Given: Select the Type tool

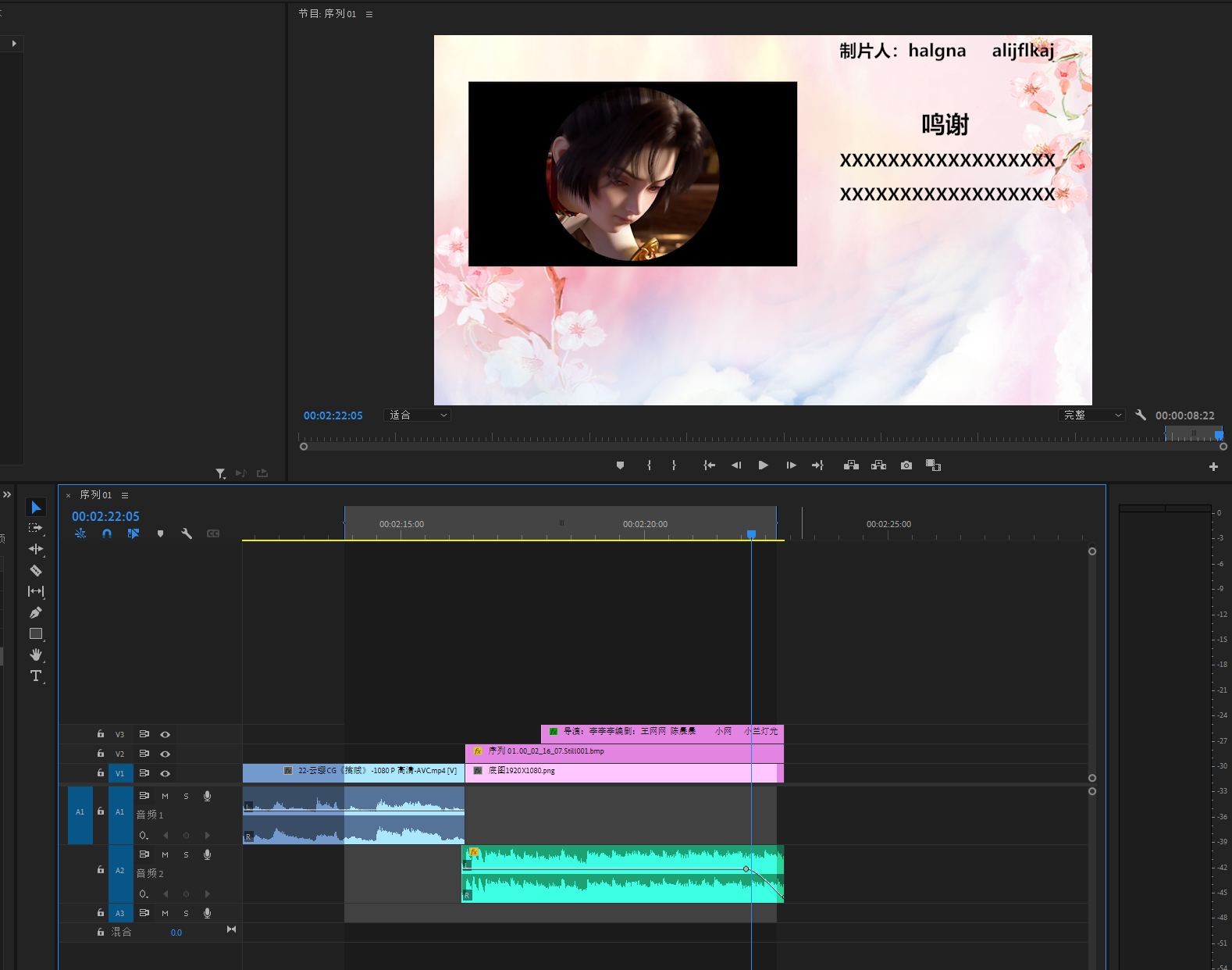Looking at the screenshot, I should pyautogui.click(x=36, y=676).
